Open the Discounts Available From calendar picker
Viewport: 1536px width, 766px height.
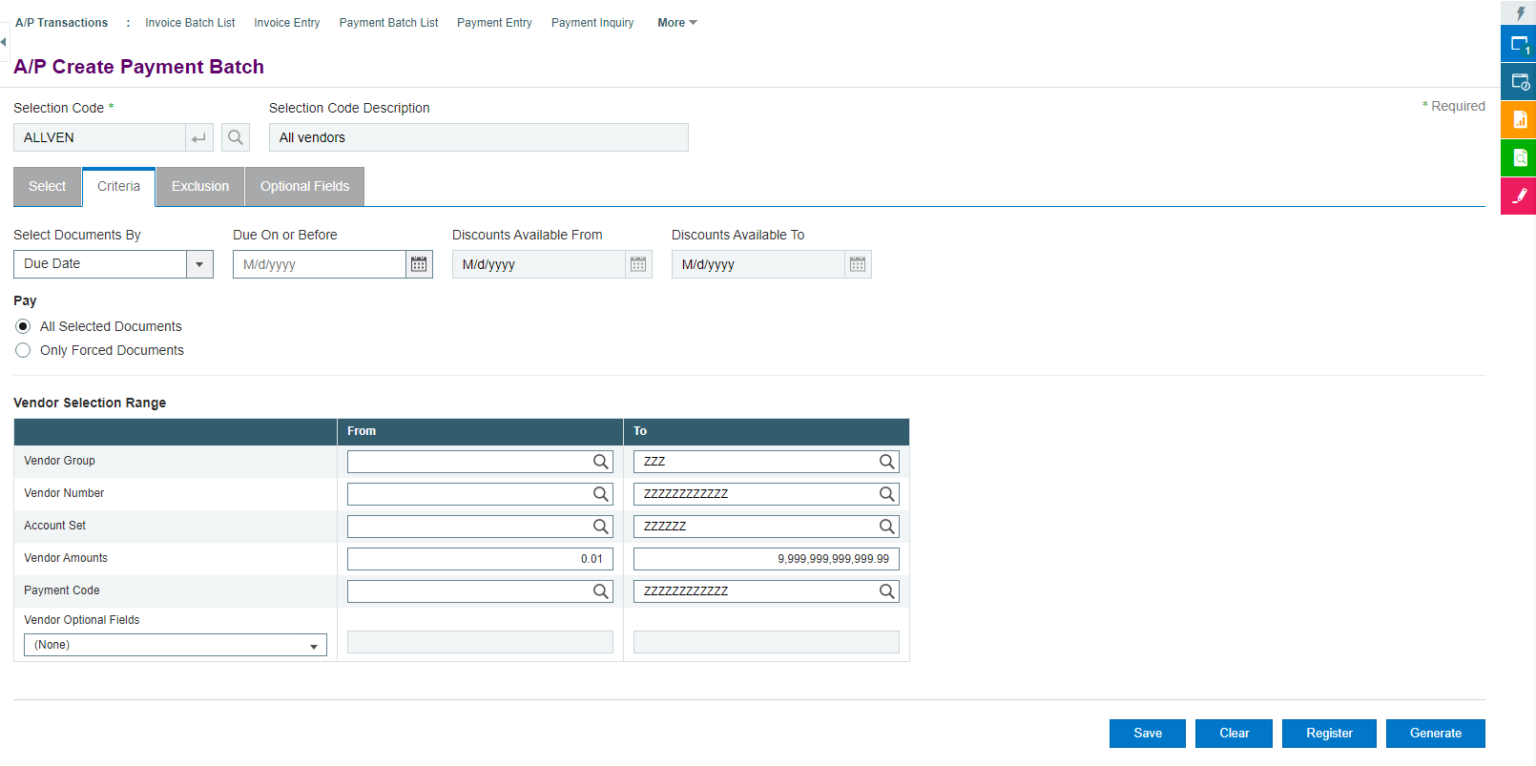point(638,263)
